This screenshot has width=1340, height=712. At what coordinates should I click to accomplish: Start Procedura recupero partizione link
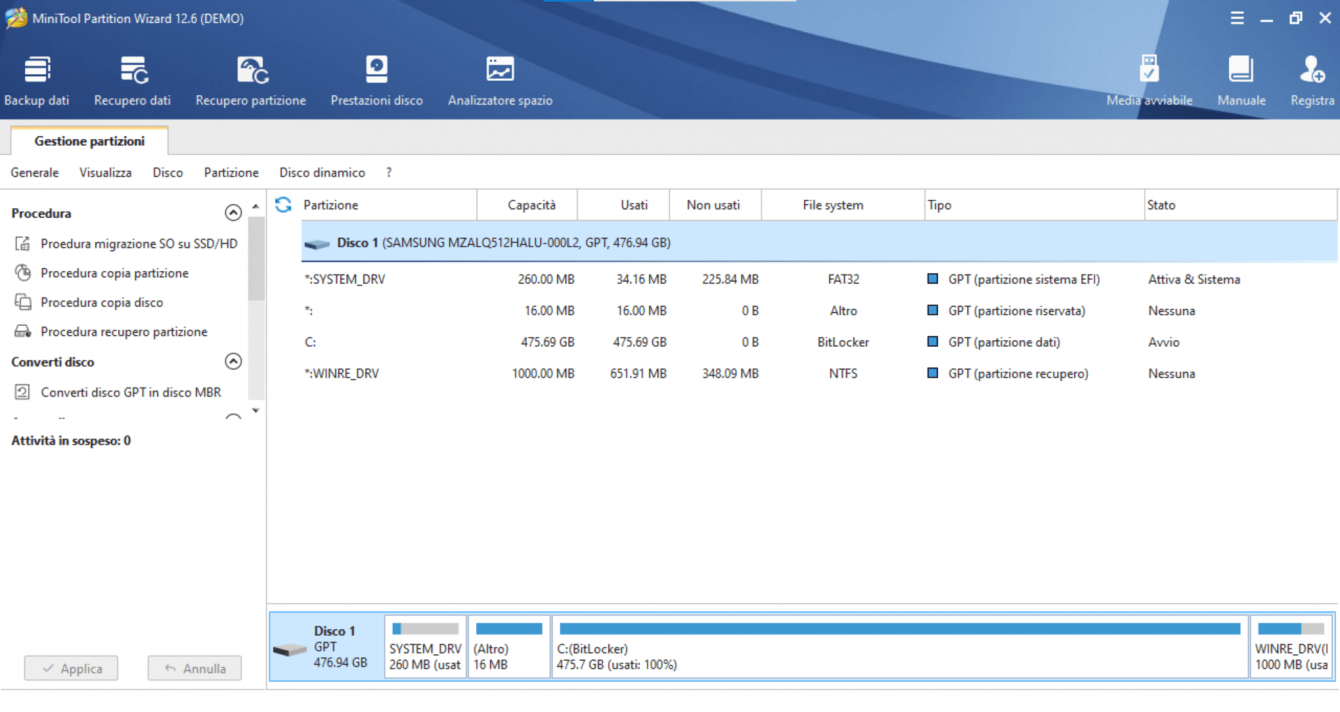tap(124, 332)
